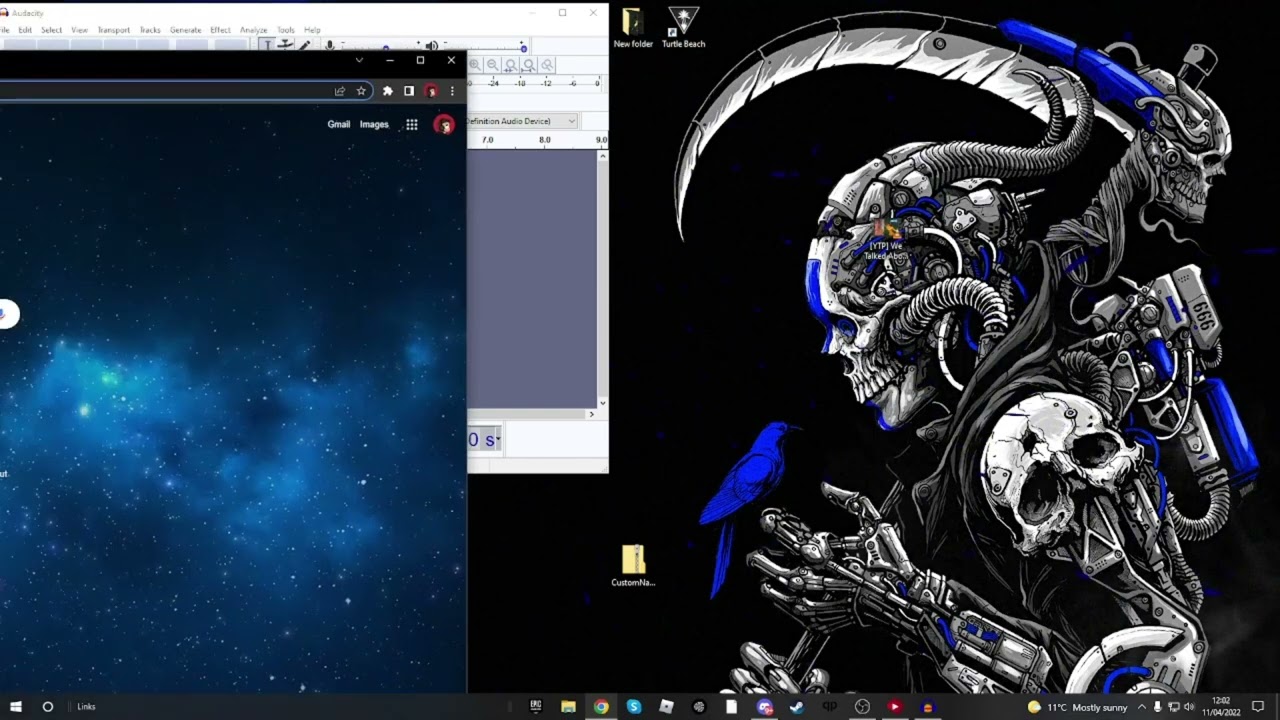The width and height of the screenshot is (1280, 720).
Task: Open the Audacity Transport menu
Action: (113, 30)
